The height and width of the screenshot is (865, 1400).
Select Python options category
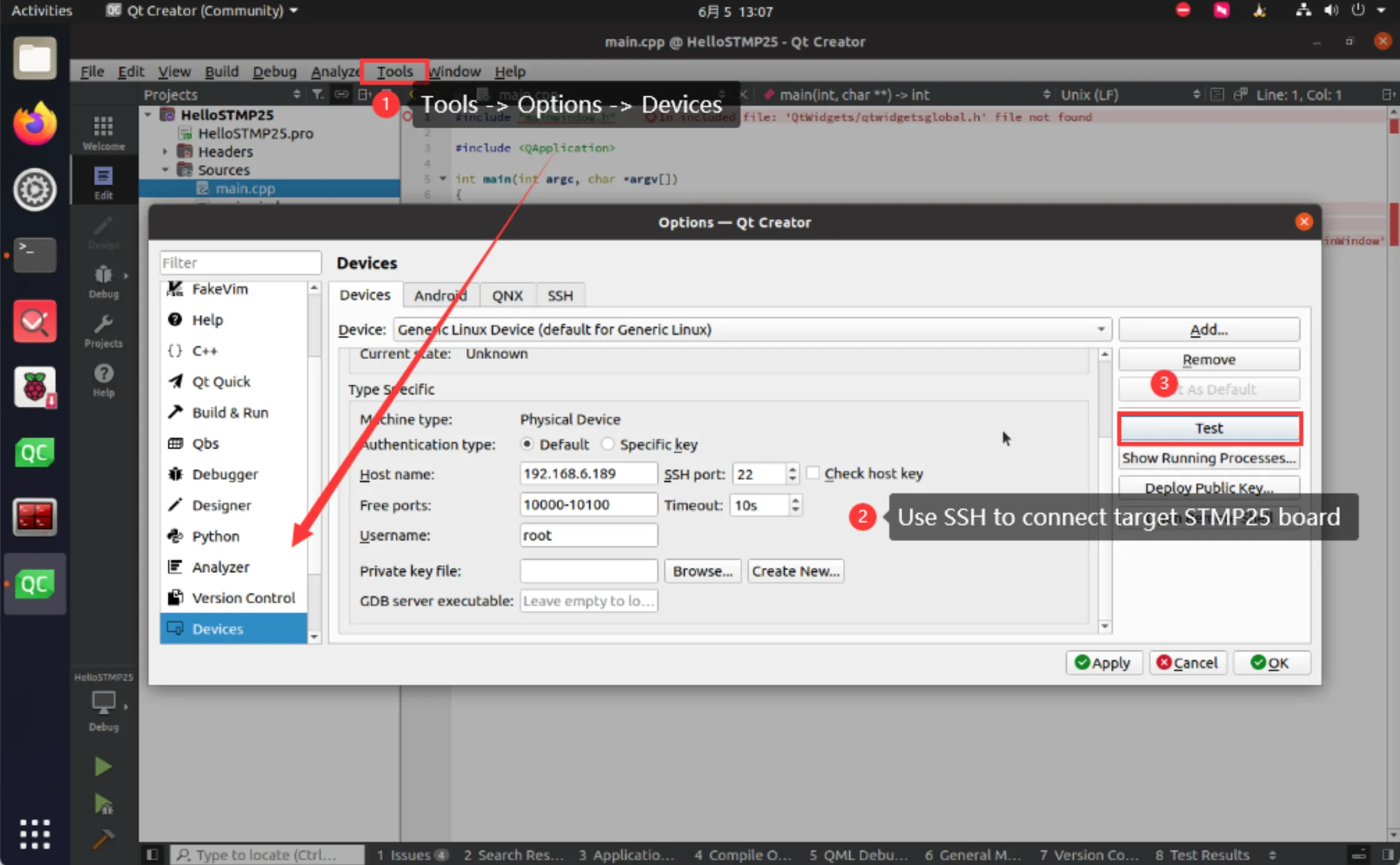coord(234,536)
